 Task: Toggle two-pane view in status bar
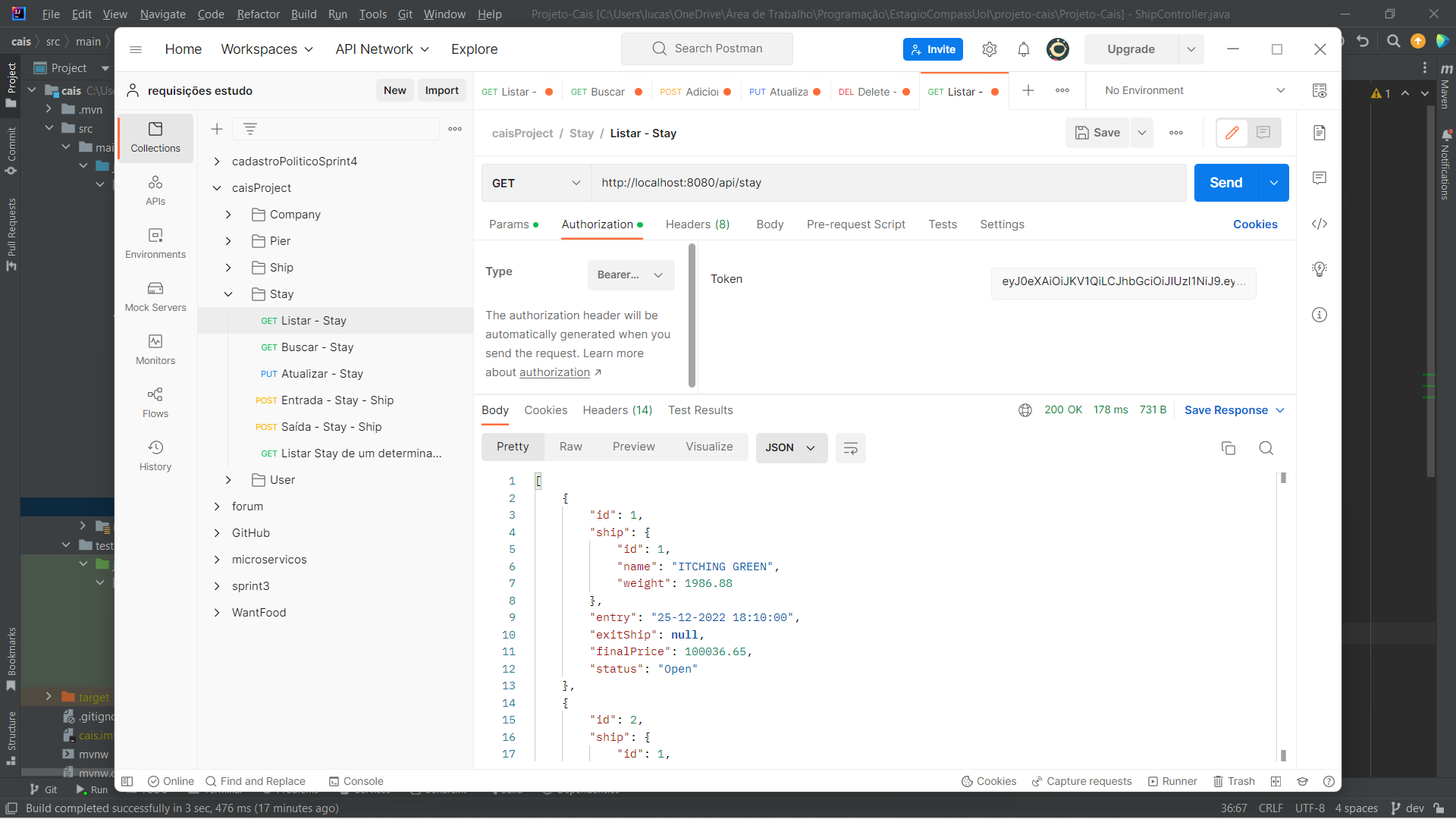[1276, 781]
